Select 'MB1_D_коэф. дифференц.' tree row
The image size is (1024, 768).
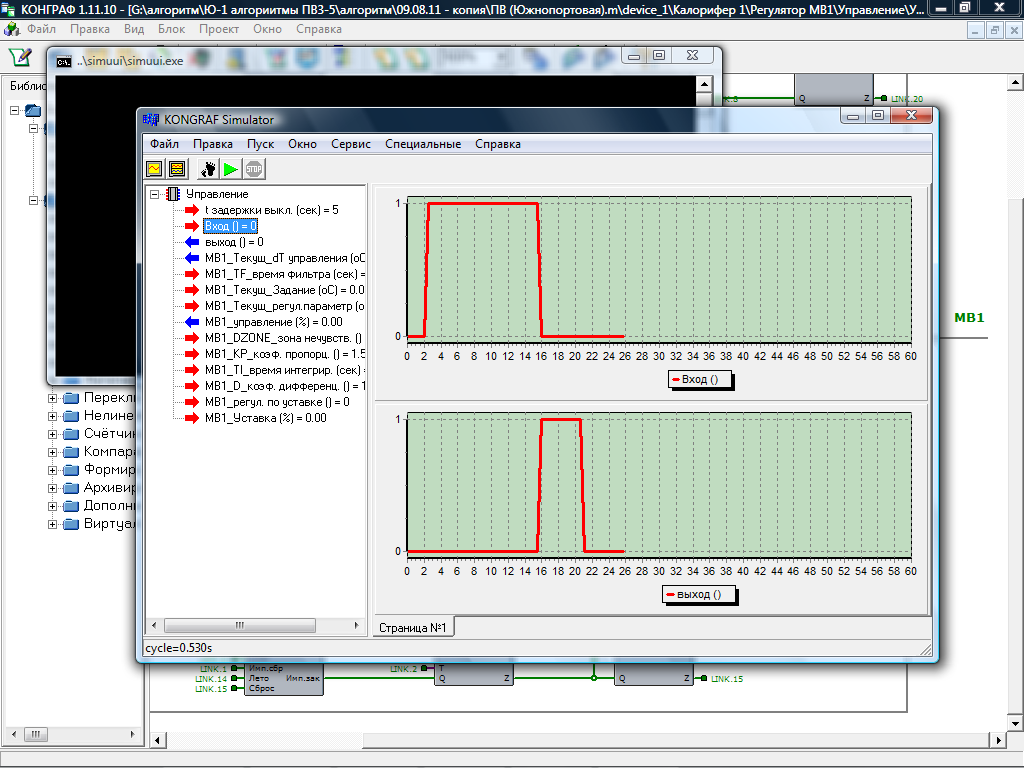[x=285, y=386]
